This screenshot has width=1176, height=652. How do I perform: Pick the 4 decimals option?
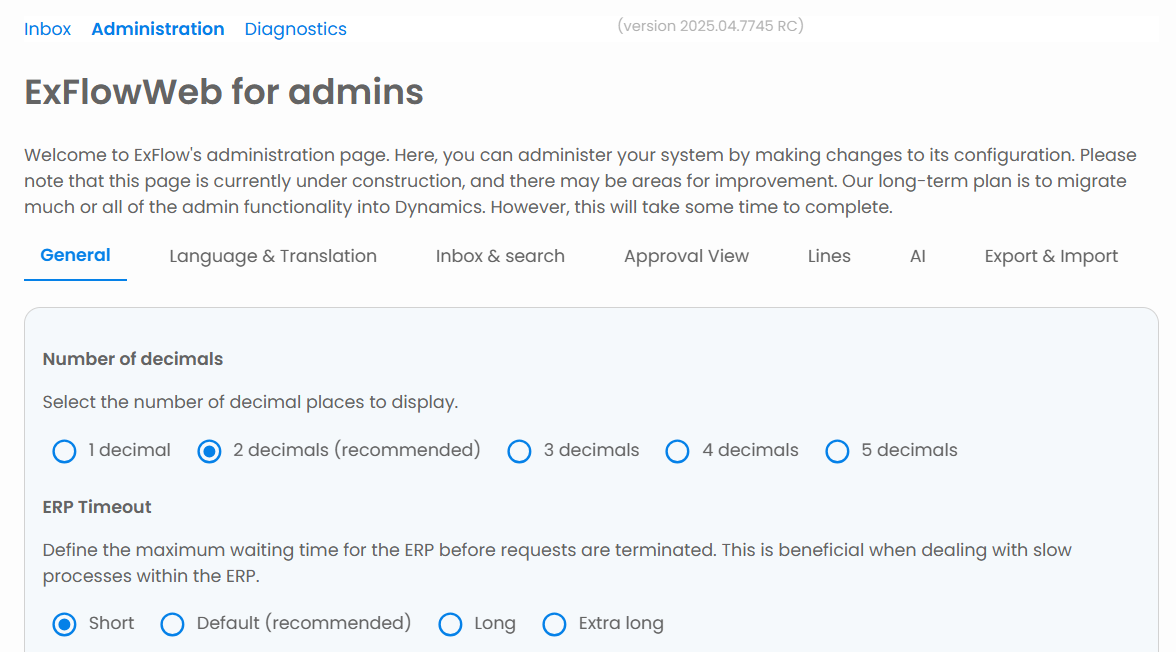click(x=677, y=451)
